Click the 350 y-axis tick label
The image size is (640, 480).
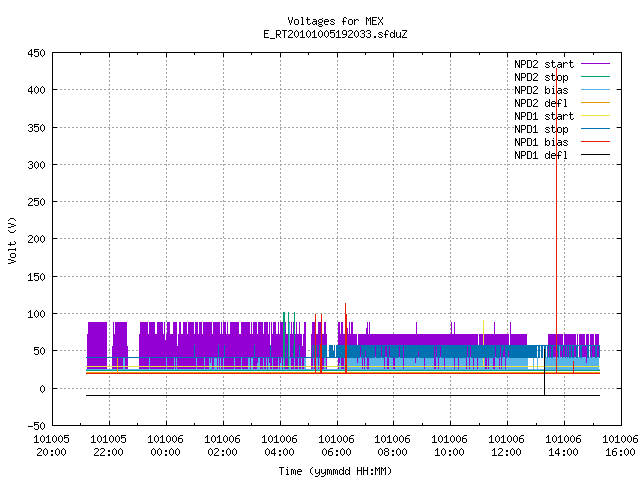[36, 128]
